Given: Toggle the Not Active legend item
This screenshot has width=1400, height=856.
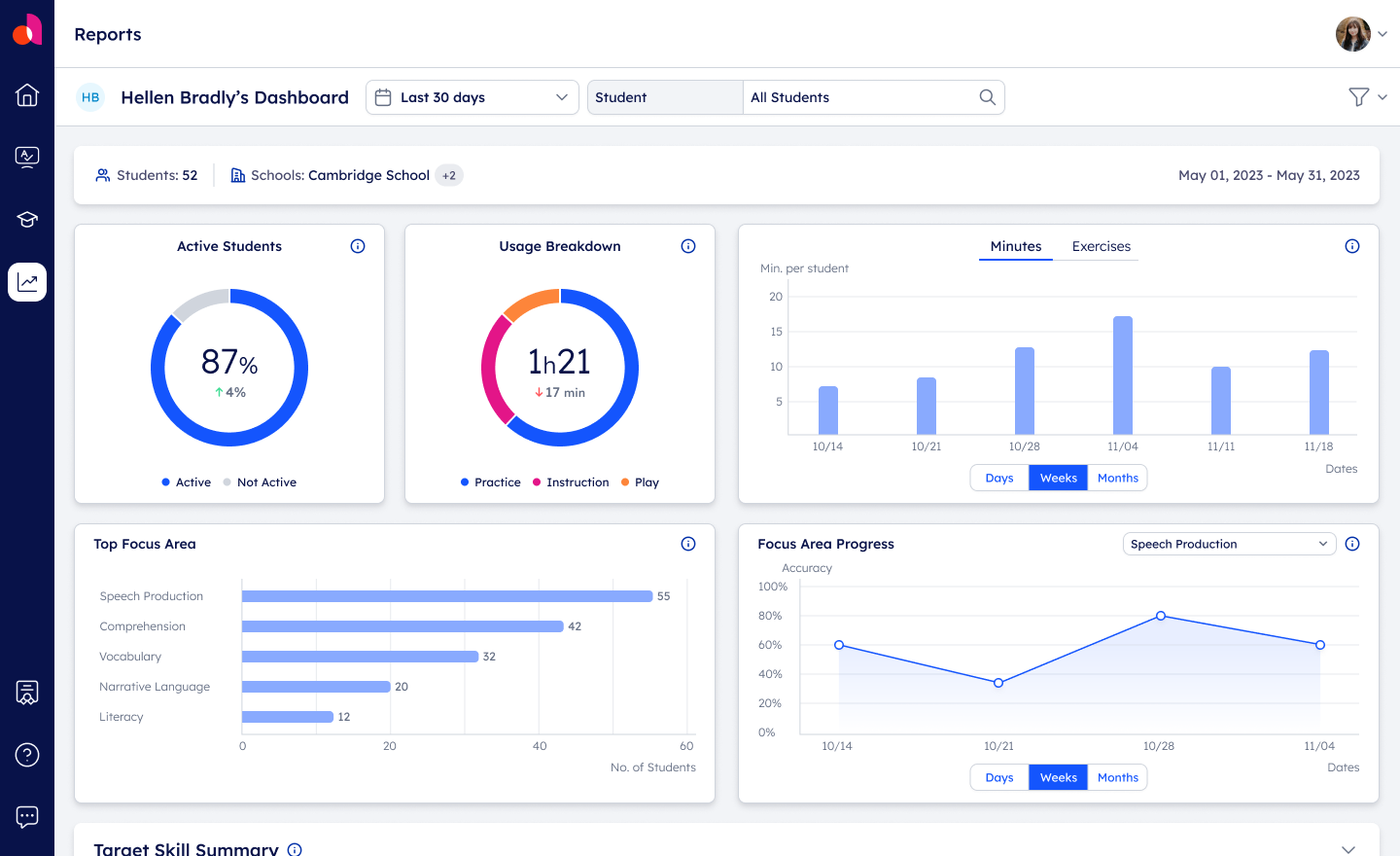Looking at the screenshot, I should pos(260,482).
